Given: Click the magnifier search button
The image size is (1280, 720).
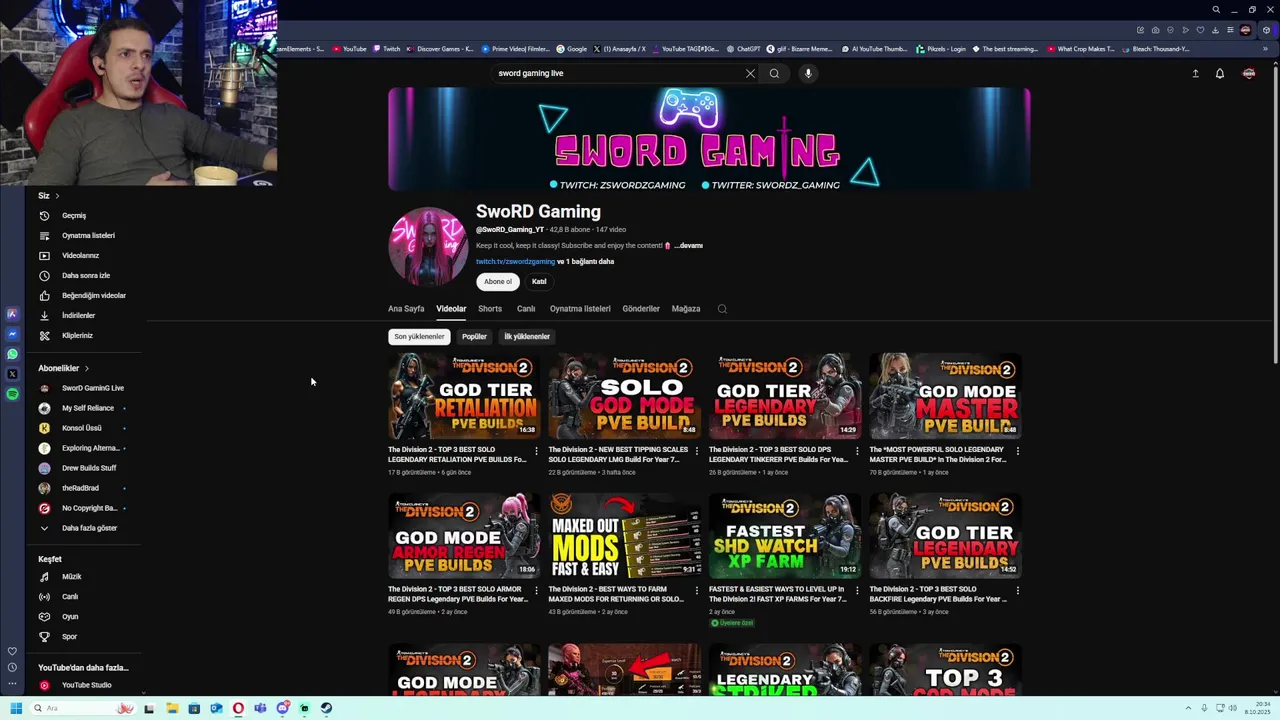Looking at the screenshot, I should [x=774, y=73].
